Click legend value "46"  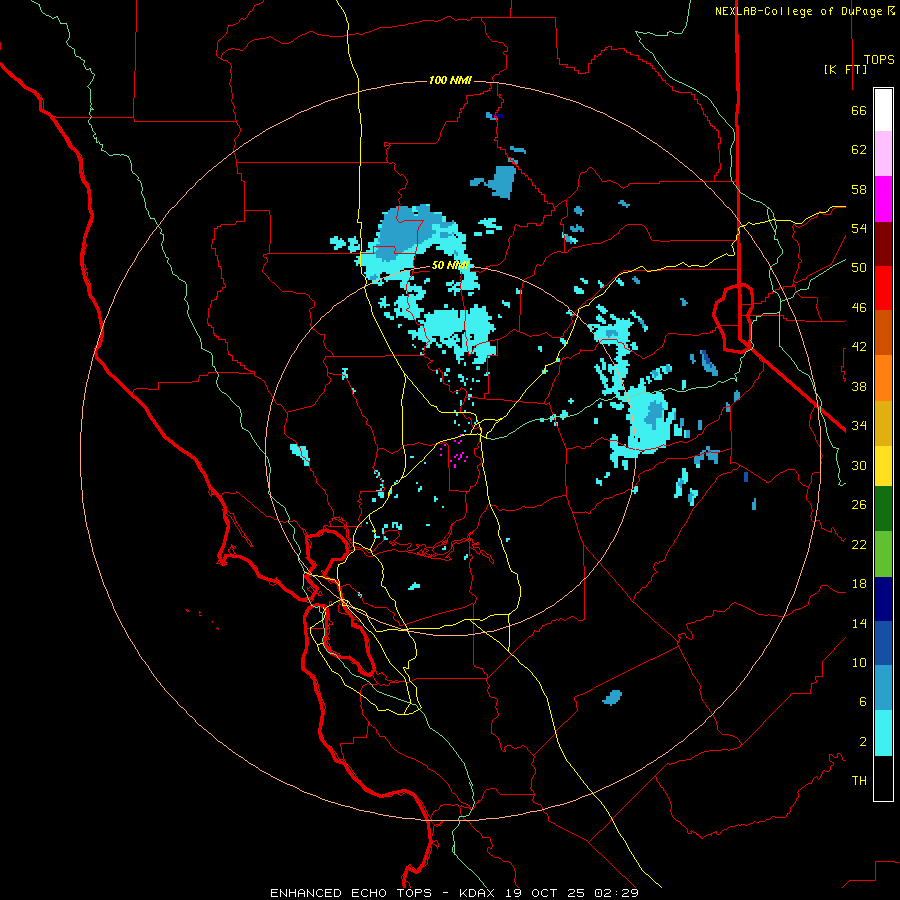click(859, 308)
